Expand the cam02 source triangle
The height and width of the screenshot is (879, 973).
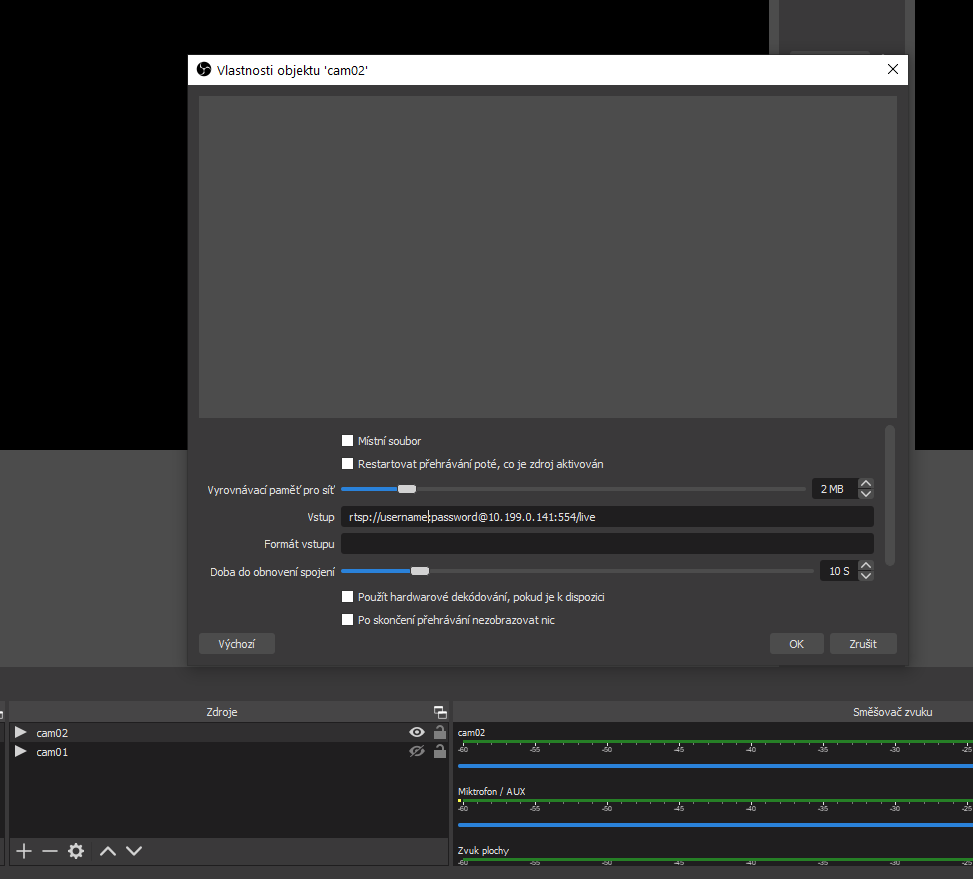[20, 733]
